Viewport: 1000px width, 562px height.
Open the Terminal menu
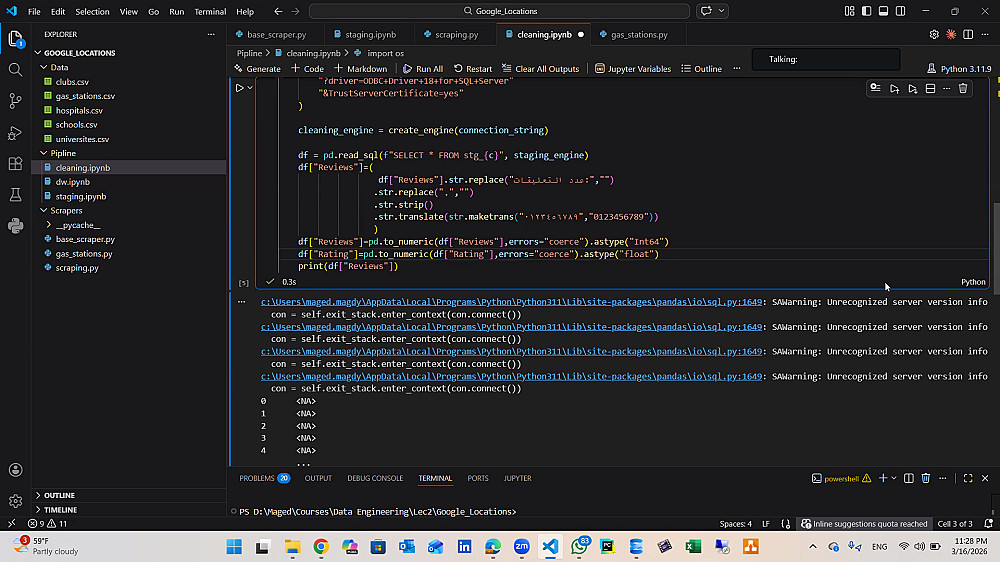coord(210,12)
